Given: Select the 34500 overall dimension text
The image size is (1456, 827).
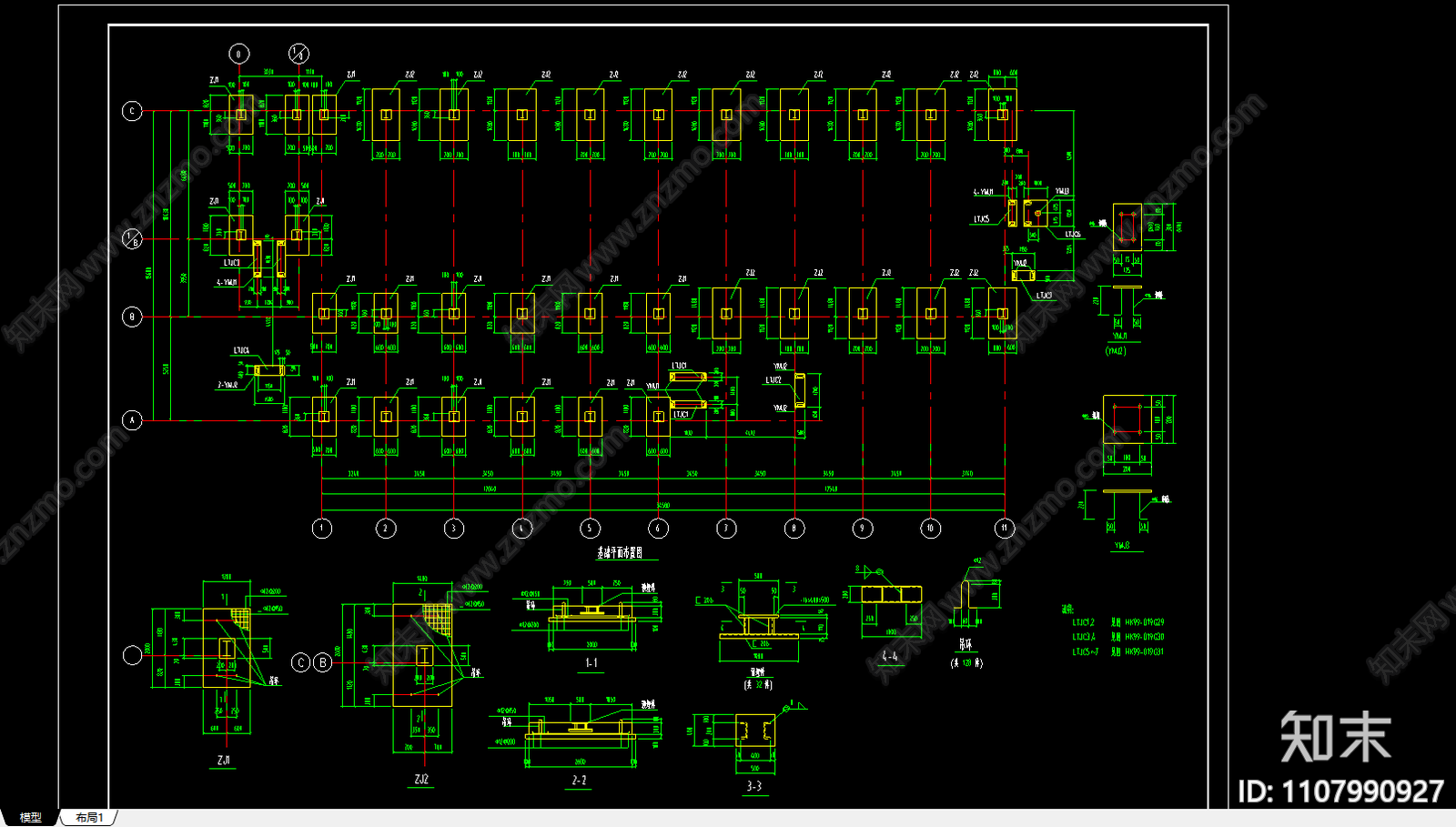Looking at the screenshot, I should click(x=662, y=505).
